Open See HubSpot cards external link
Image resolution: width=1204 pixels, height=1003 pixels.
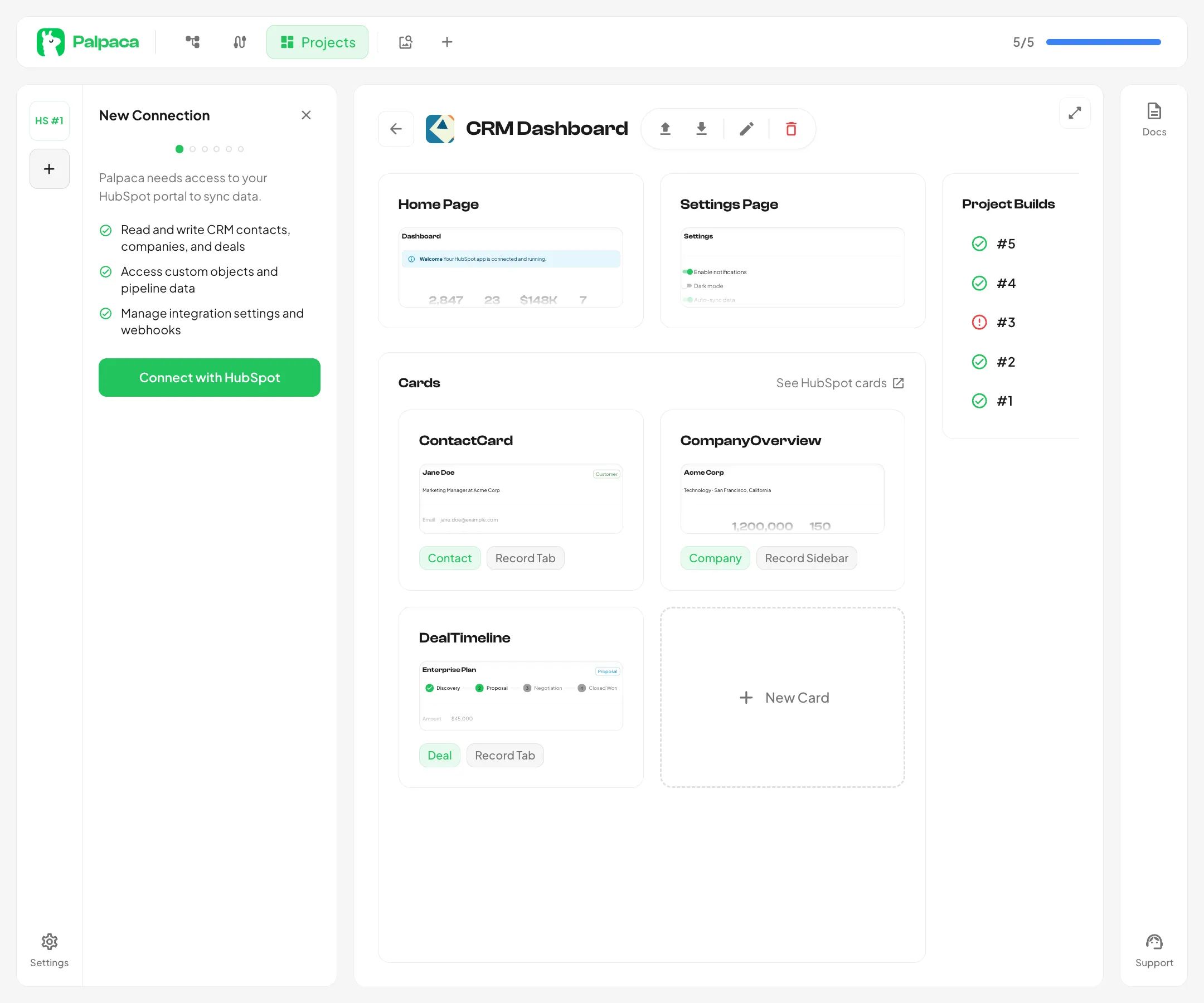(x=841, y=383)
